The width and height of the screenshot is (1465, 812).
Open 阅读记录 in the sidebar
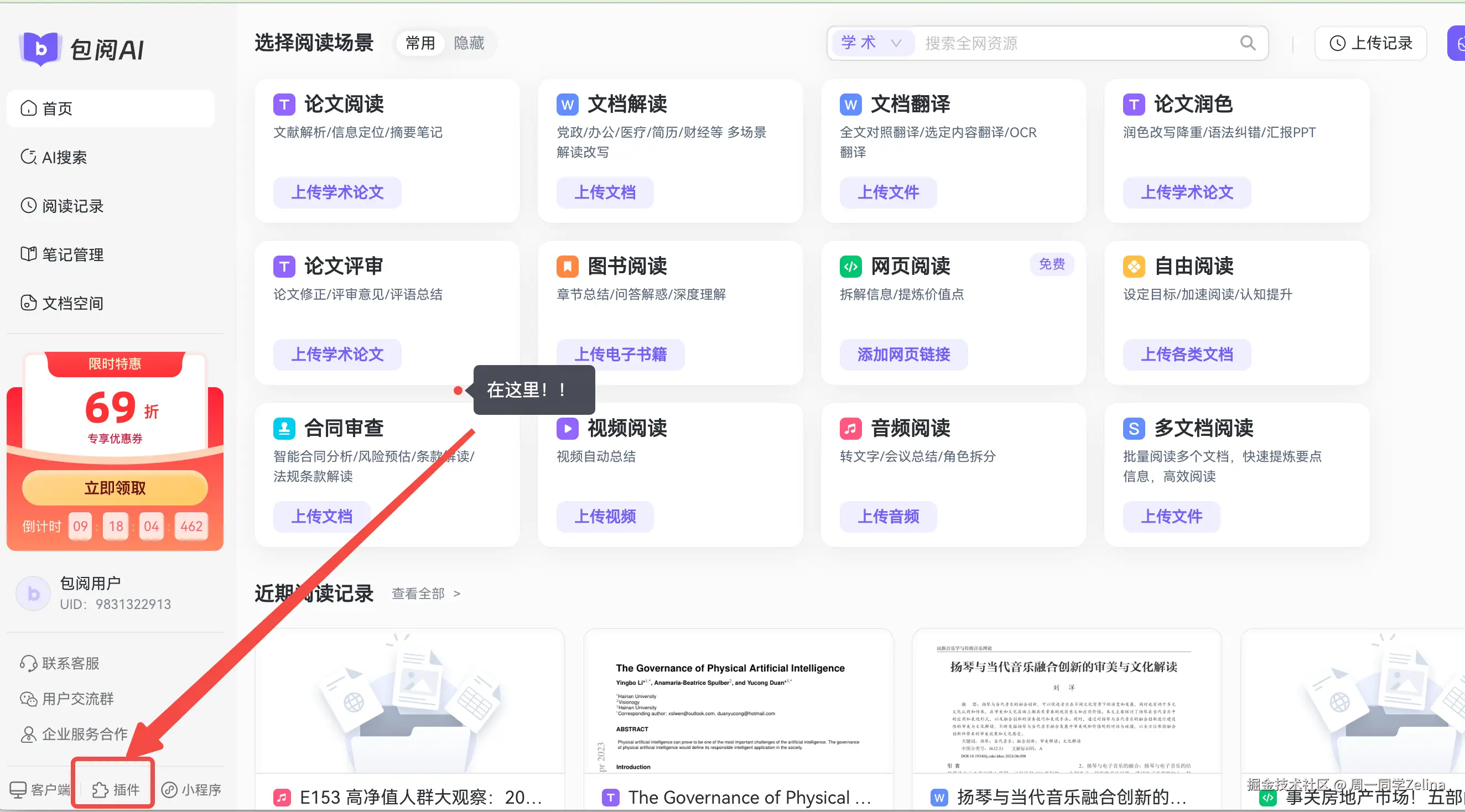coord(72,205)
